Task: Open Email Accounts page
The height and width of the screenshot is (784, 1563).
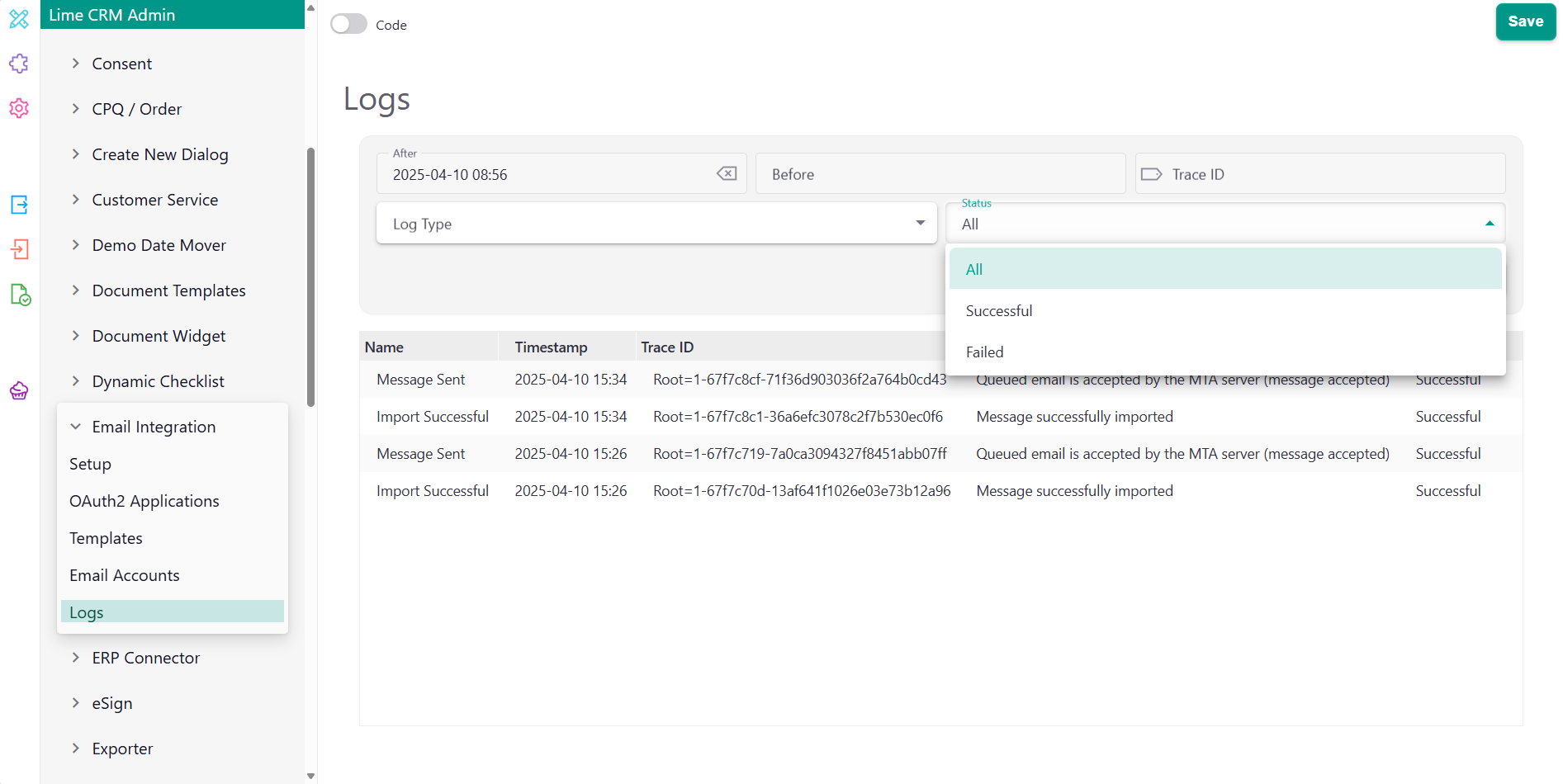Action: click(173, 575)
